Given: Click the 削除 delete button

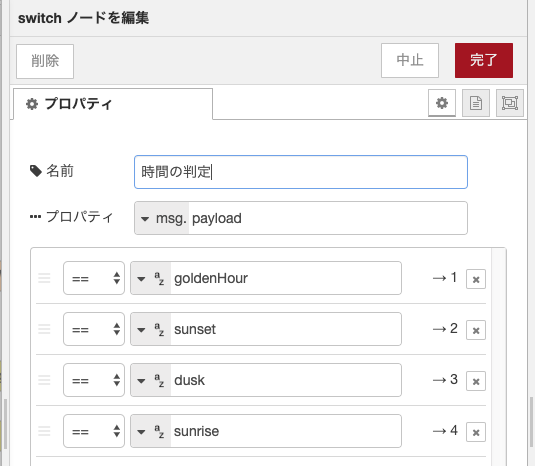Looking at the screenshot, I should tap(45, 61).
